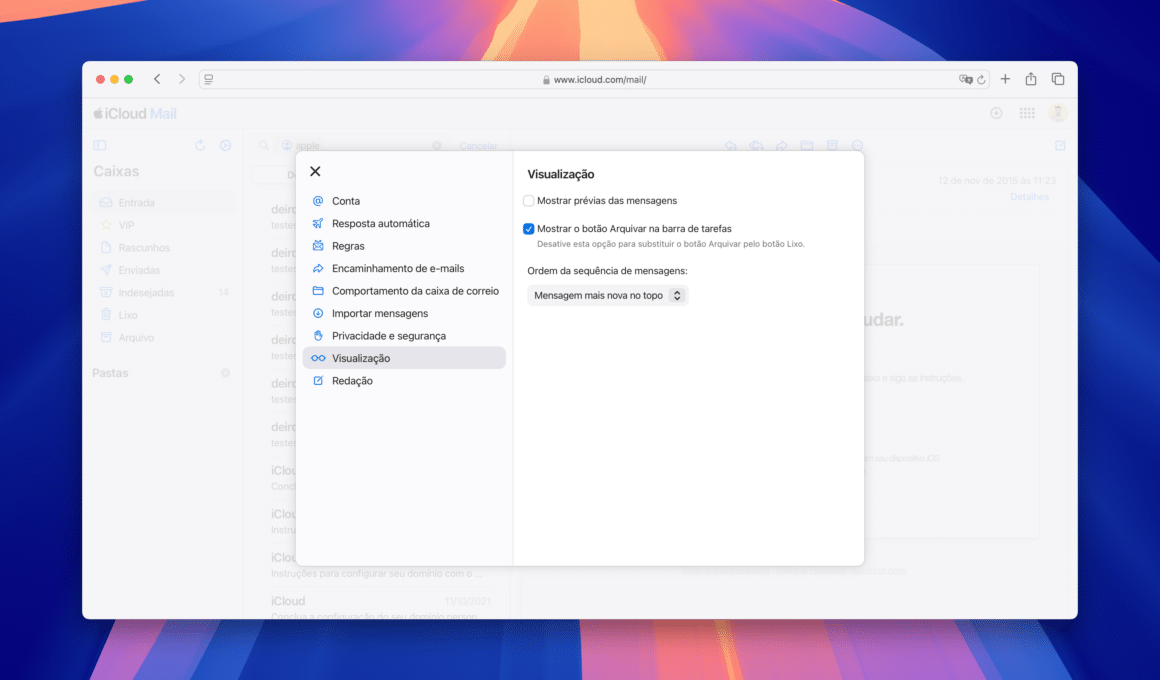The image size is (1160, 680).
Task: Click the iCloud Mail logo
Action: coord(135,113)
